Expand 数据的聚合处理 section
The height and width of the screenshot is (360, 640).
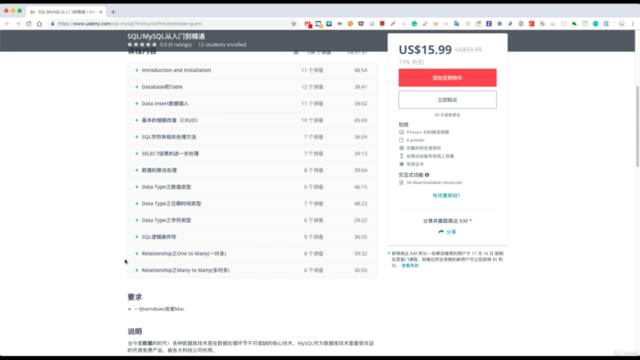click(252, 170)
